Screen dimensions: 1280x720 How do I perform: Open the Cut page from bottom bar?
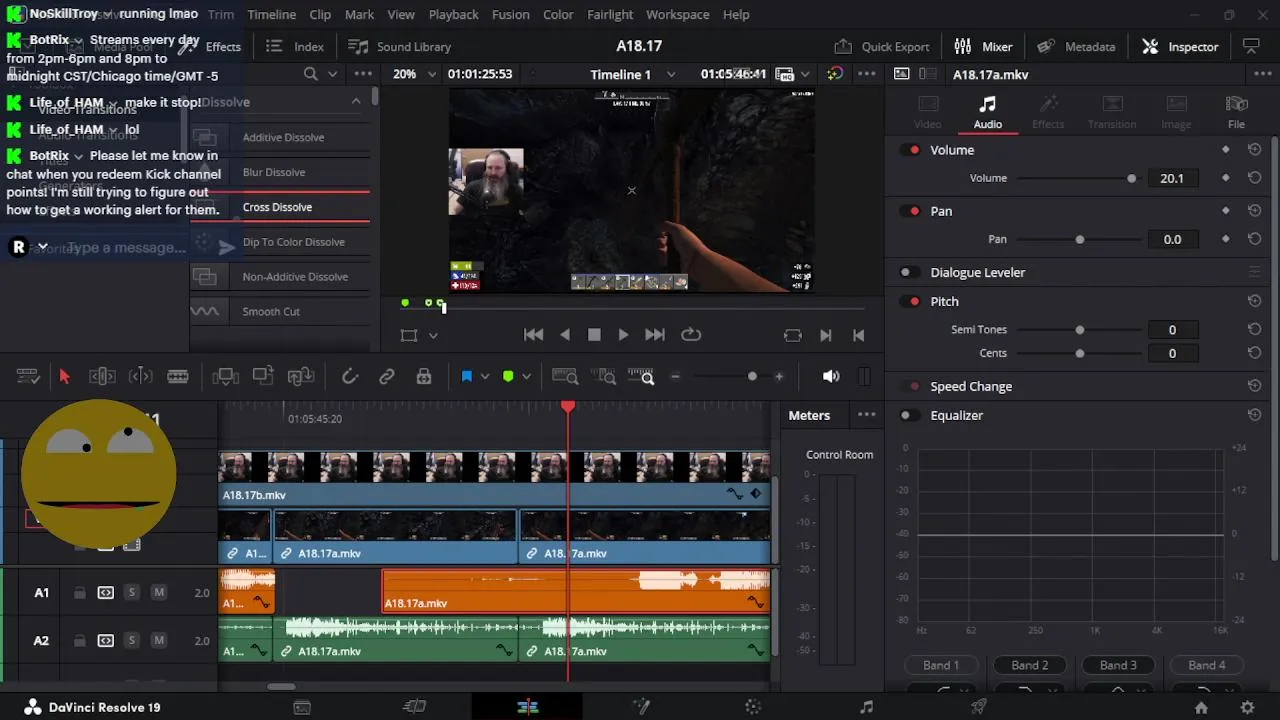(x=414, y=707)
